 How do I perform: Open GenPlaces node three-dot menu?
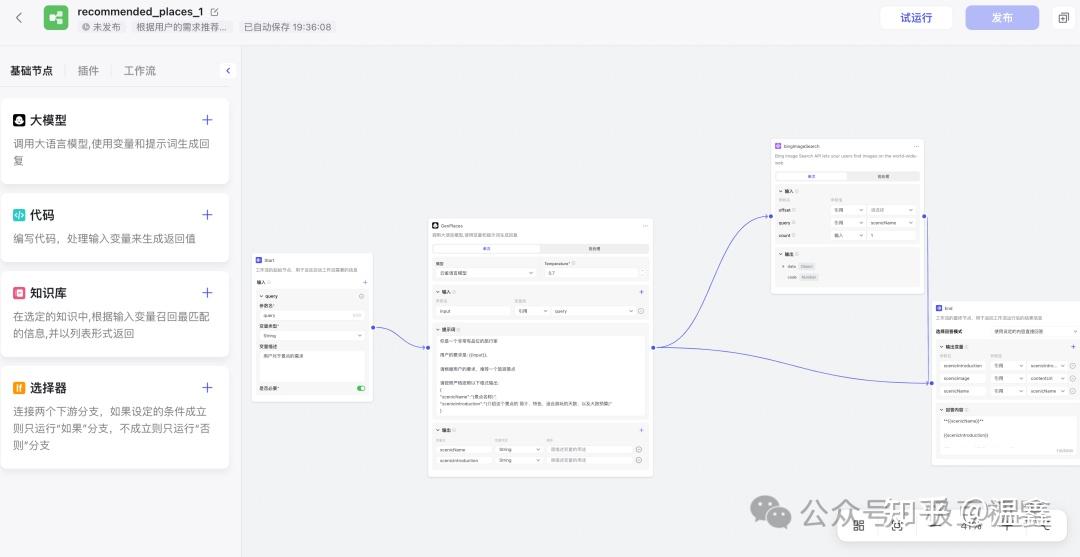pyautogui.click(x=645, y=226)
